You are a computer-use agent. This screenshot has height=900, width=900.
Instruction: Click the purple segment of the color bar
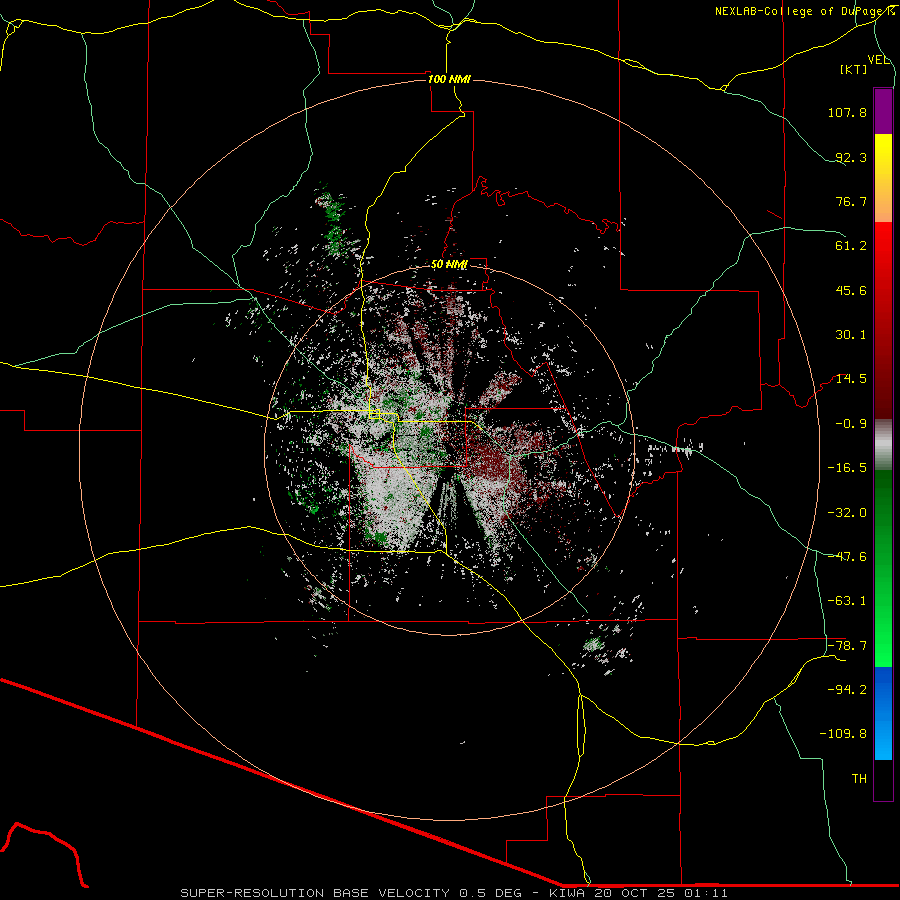coord(883,112)
